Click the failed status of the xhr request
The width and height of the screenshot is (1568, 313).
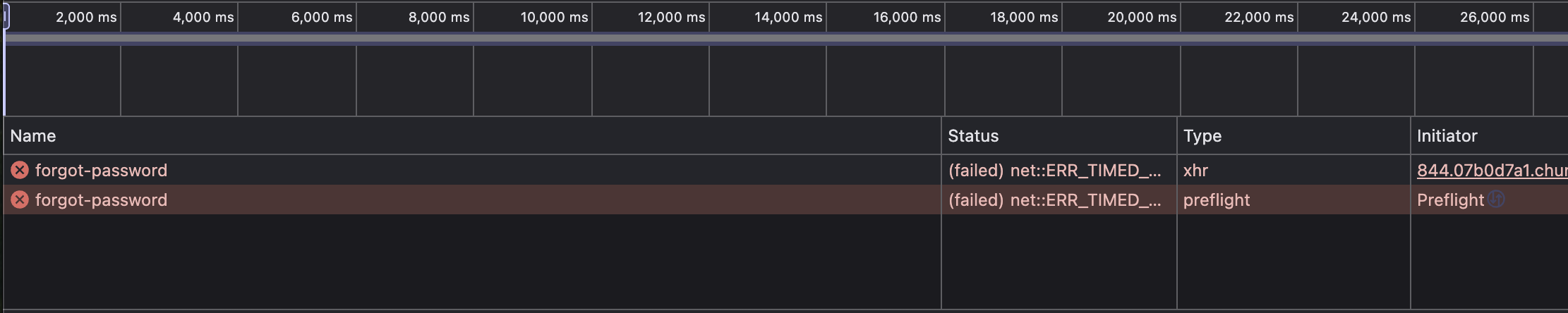(1054, 170)
